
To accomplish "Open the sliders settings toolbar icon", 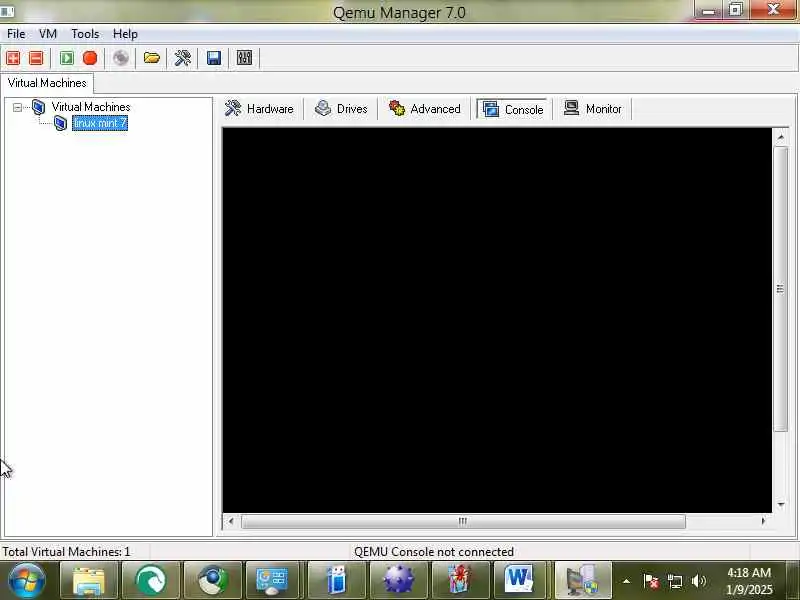I will point(244,58).
